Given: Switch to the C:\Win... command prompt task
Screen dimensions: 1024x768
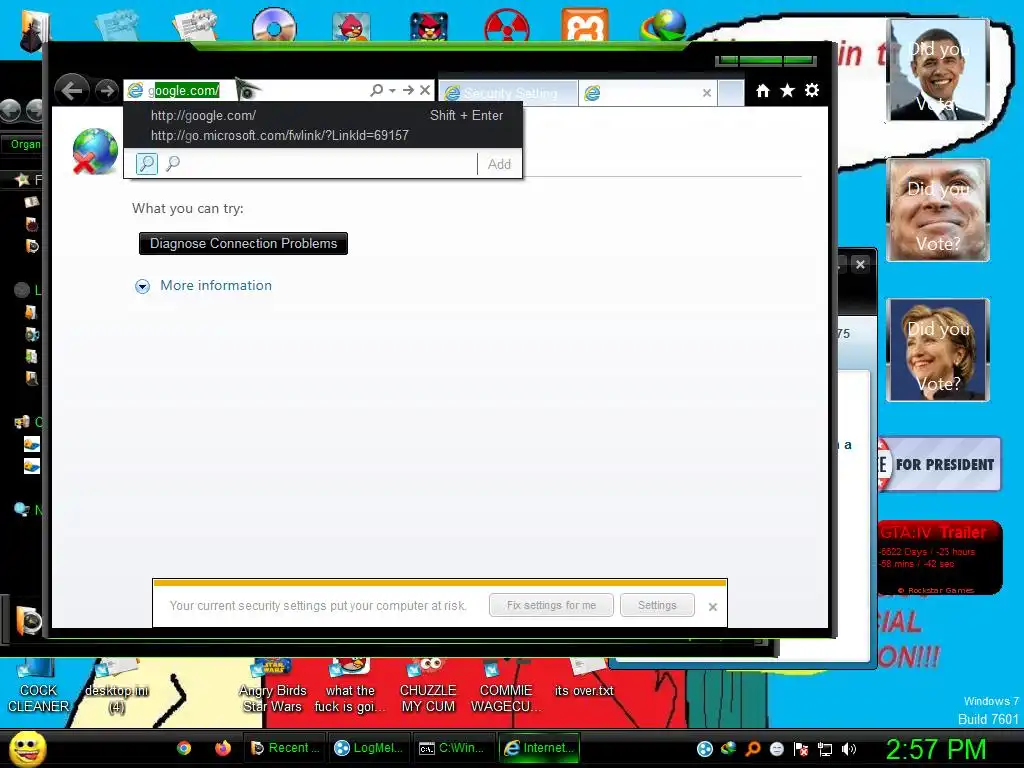Looking at the screenshot, I should pyautogui.click(x=453, y=748).
